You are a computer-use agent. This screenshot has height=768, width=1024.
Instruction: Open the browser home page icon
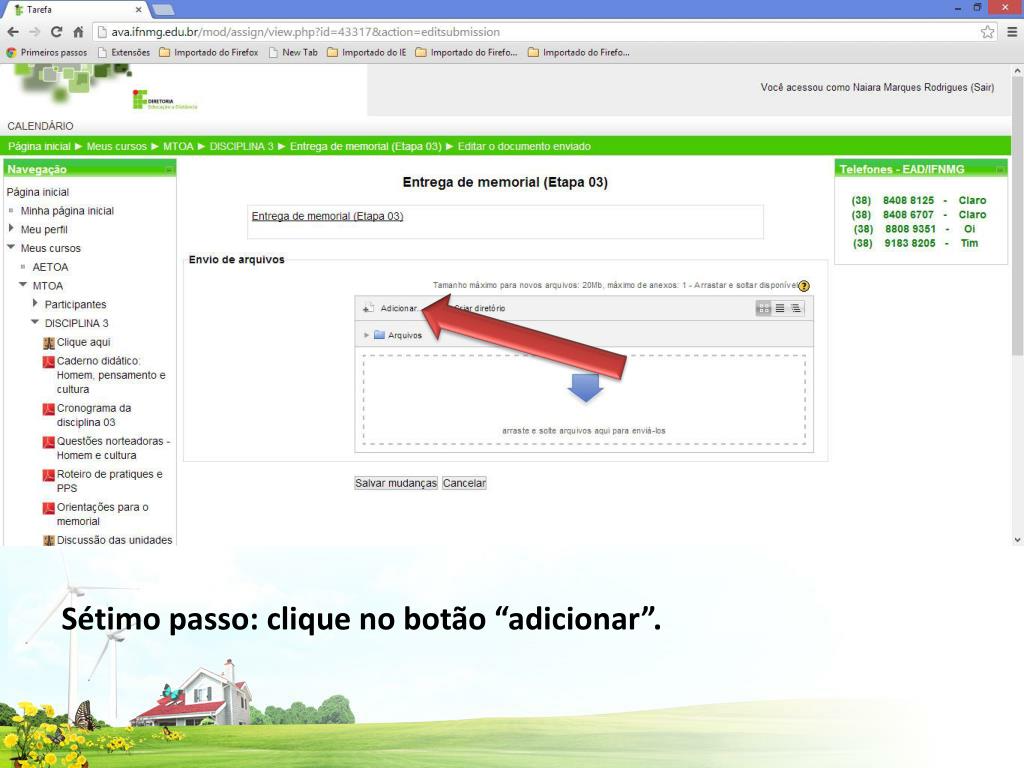click(78, 31)
